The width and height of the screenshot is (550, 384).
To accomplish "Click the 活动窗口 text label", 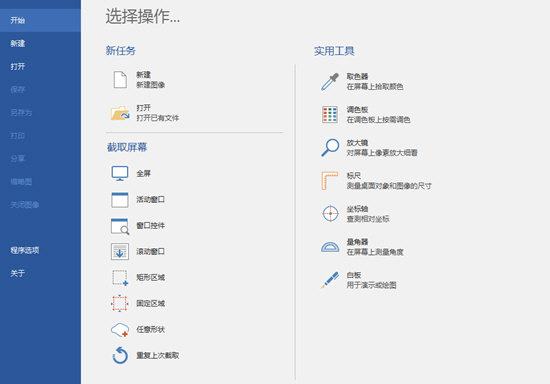I will click(x=150, y=200).
